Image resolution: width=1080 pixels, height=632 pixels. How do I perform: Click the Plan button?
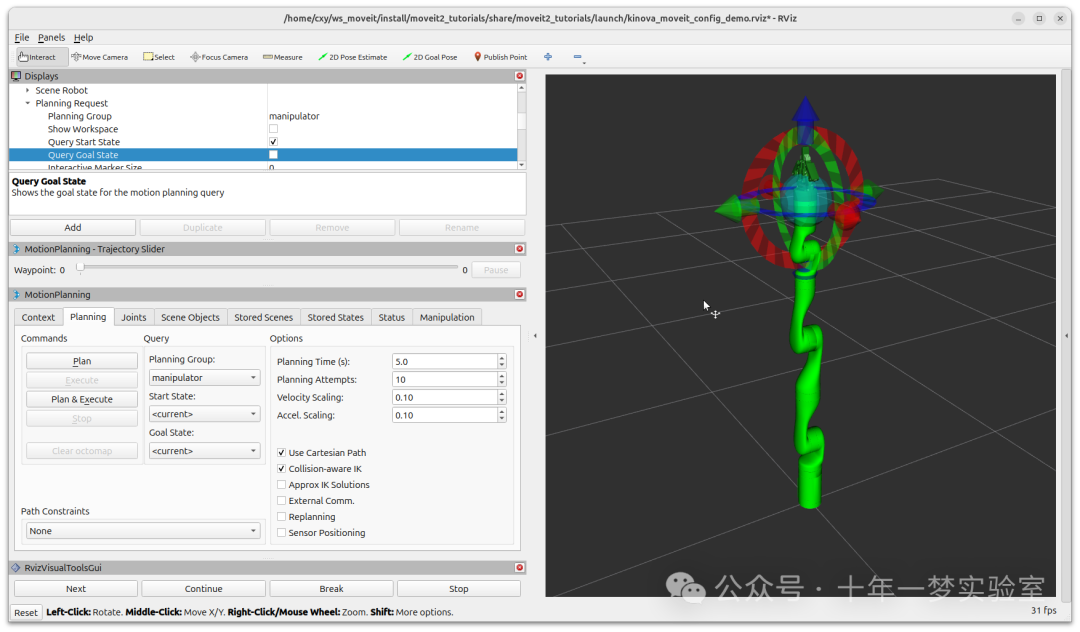coord(82,361)
